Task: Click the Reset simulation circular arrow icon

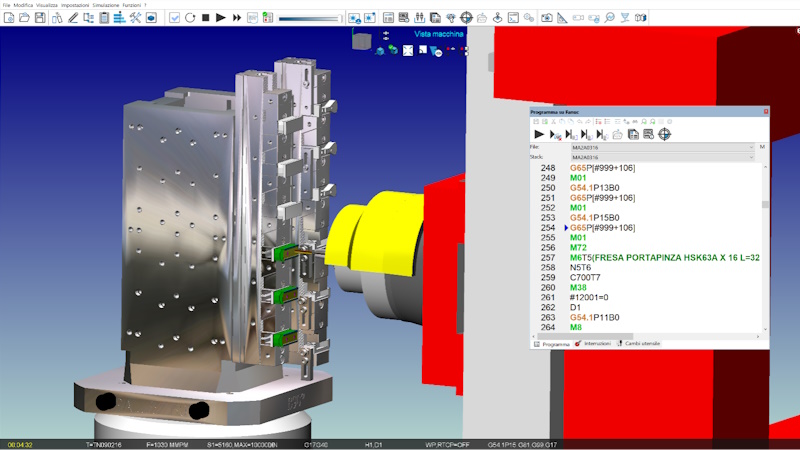Action: (x=190, y=18)
